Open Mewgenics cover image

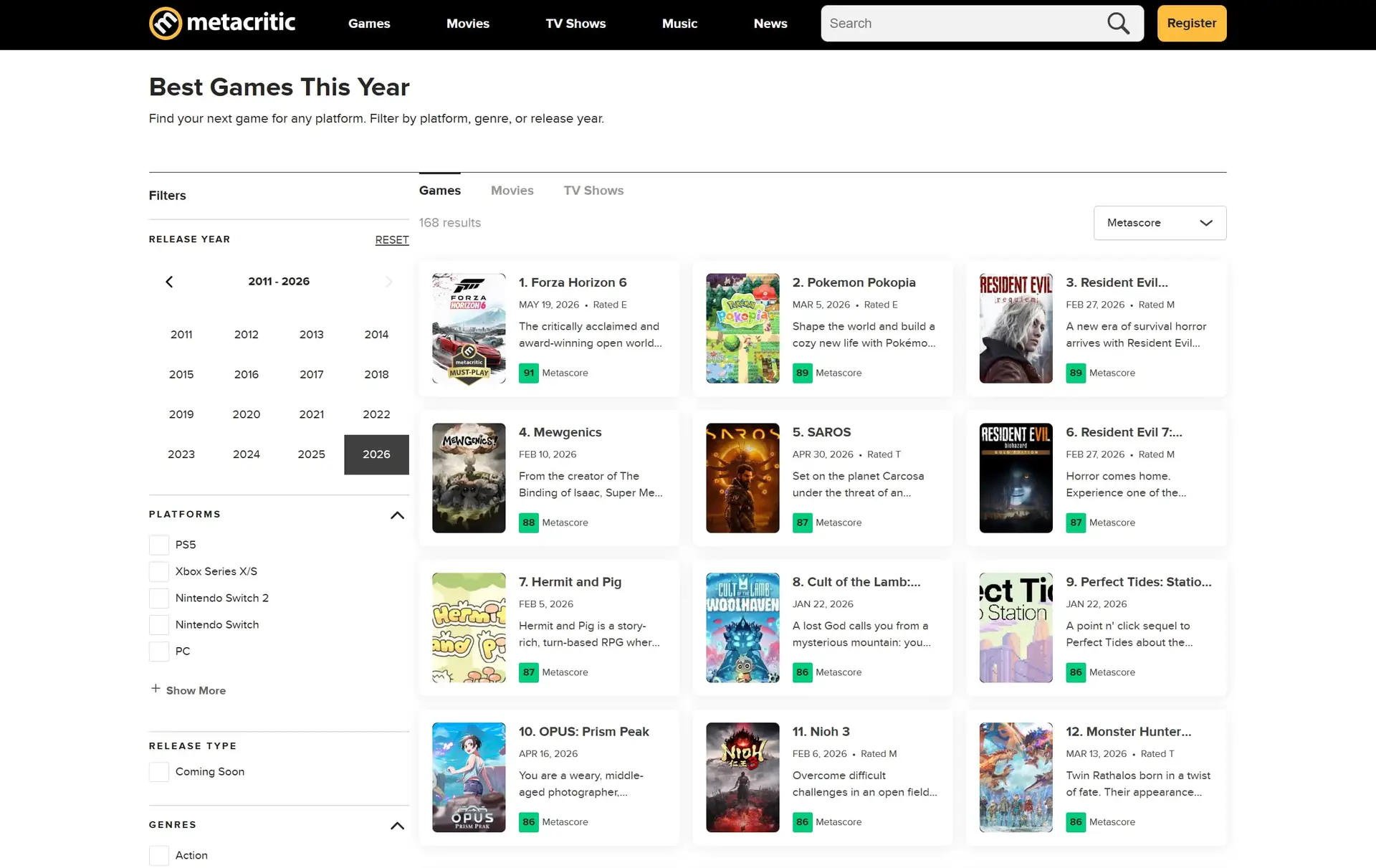[x=469, y=478]
